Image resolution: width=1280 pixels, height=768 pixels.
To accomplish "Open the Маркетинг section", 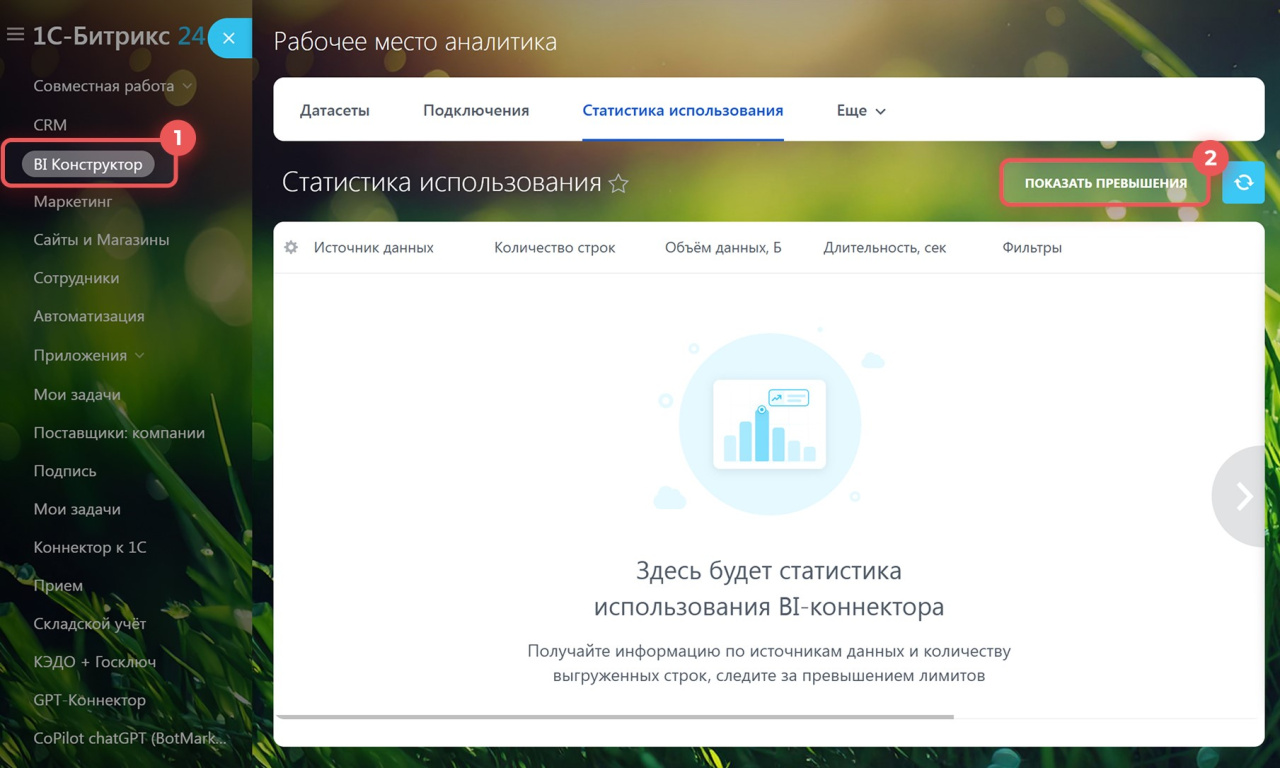I will [x=73, y=202].
